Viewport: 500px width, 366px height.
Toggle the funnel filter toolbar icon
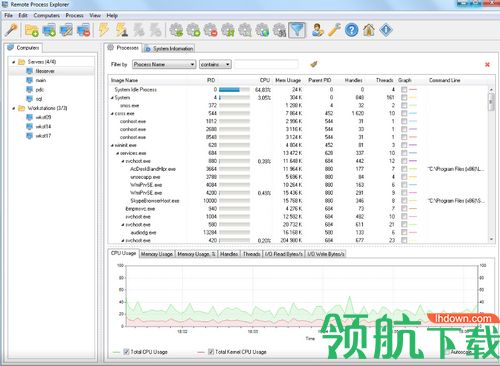[x=297, y=30]
